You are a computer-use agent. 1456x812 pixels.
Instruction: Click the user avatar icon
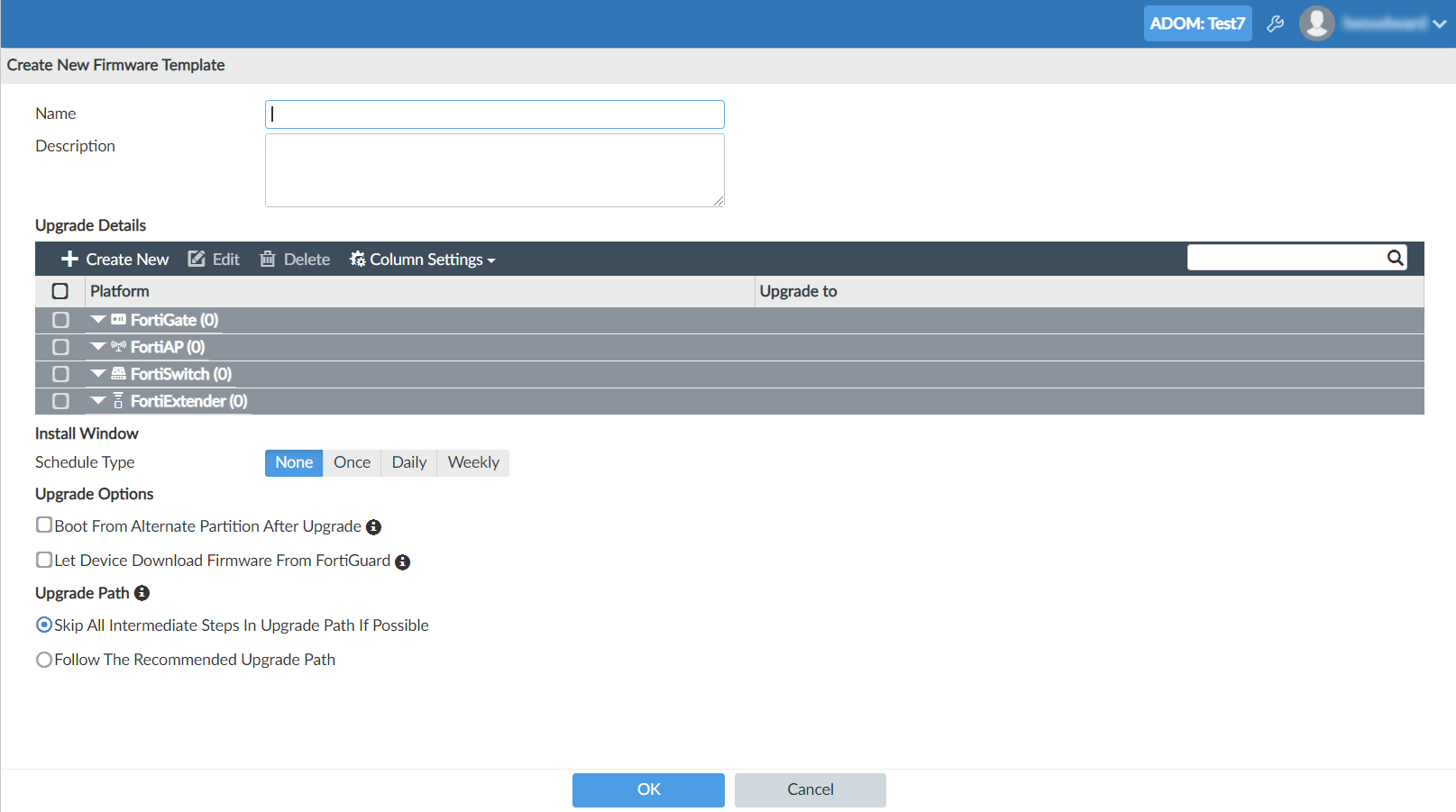click(1316, 23)
